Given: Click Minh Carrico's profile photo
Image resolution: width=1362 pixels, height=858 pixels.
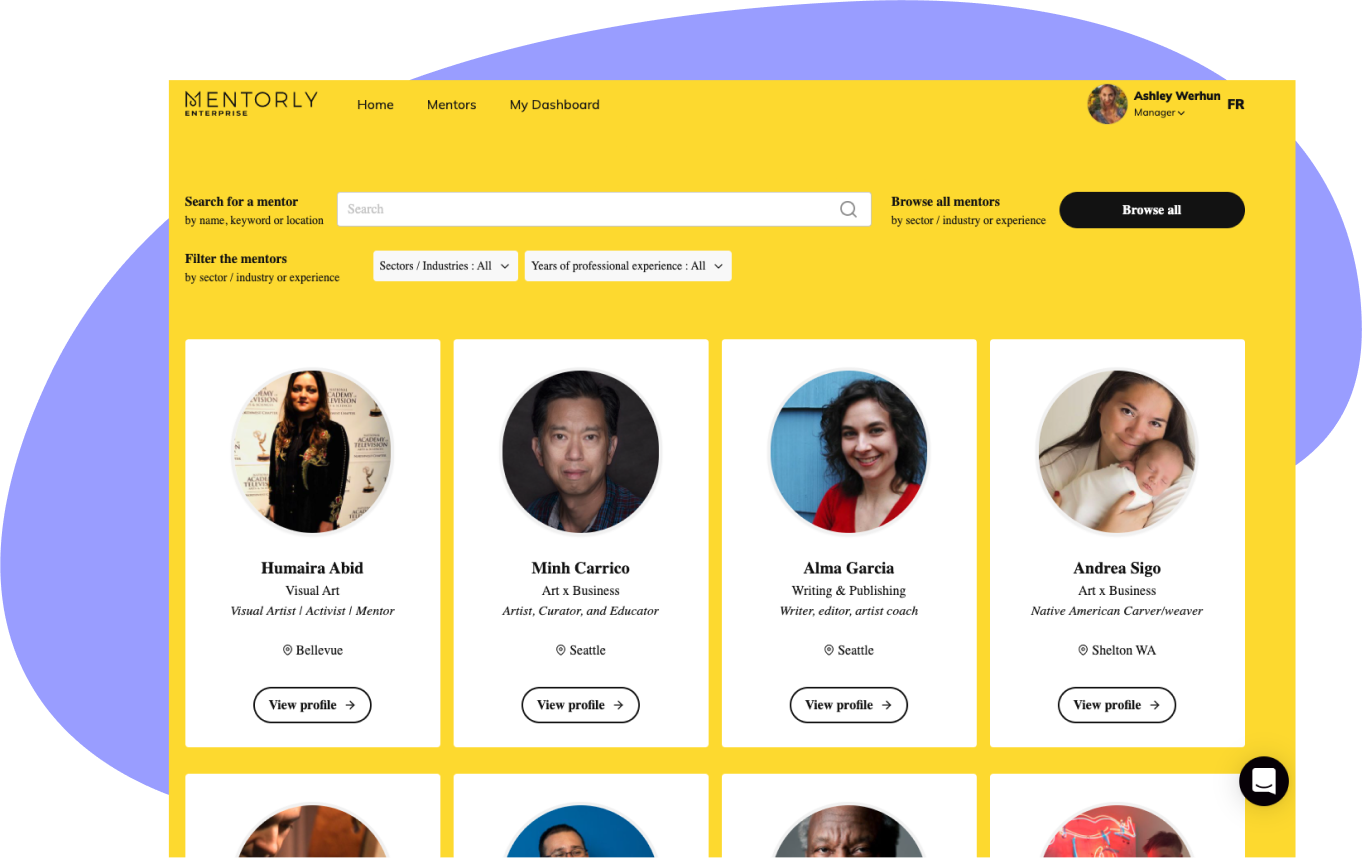Looking at the screenshot, I should [580, 452].
